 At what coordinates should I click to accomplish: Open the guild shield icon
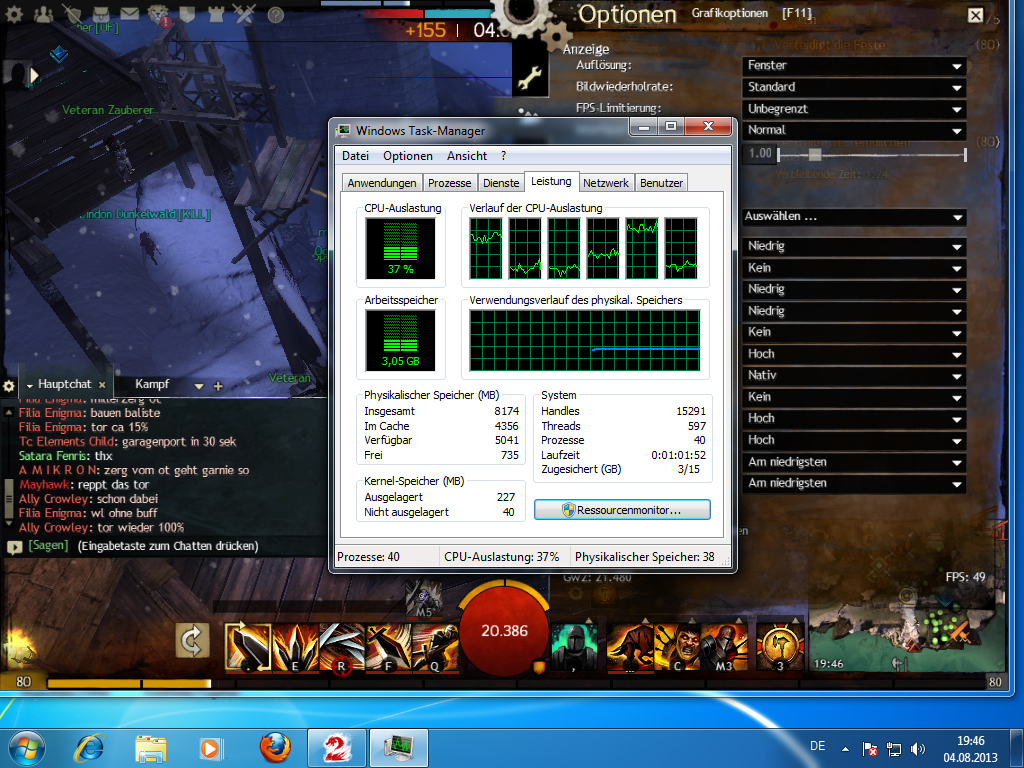(x=187, y=14)
